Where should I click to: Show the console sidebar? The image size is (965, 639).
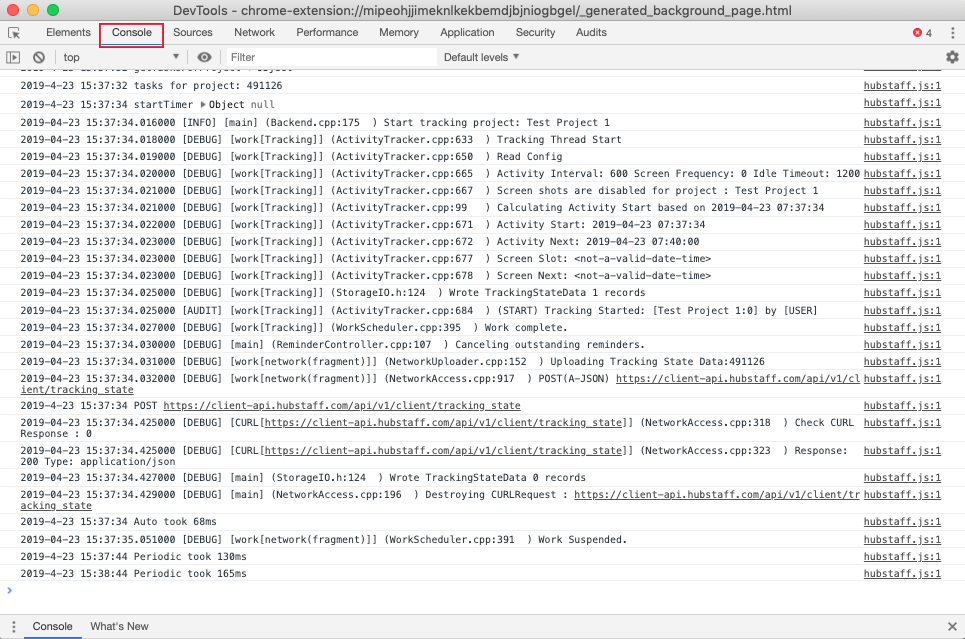(x=13, y=57)
